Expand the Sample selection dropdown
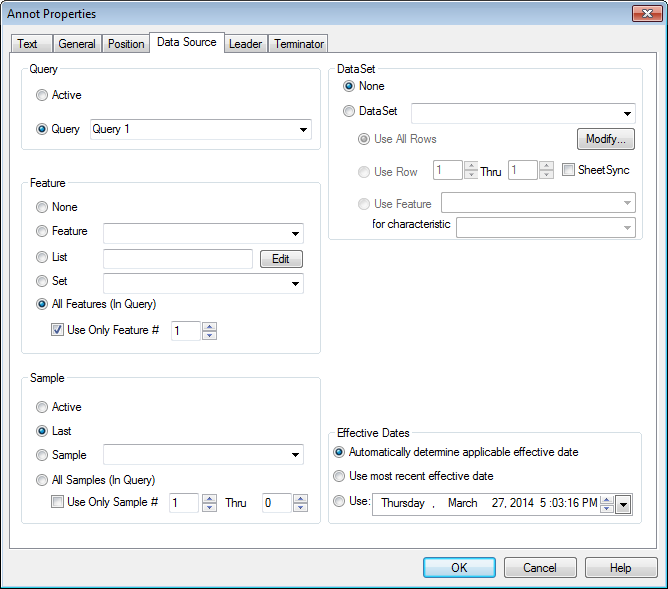The width and height of the screenshot is (668, 589). click(x=295, y=456)
